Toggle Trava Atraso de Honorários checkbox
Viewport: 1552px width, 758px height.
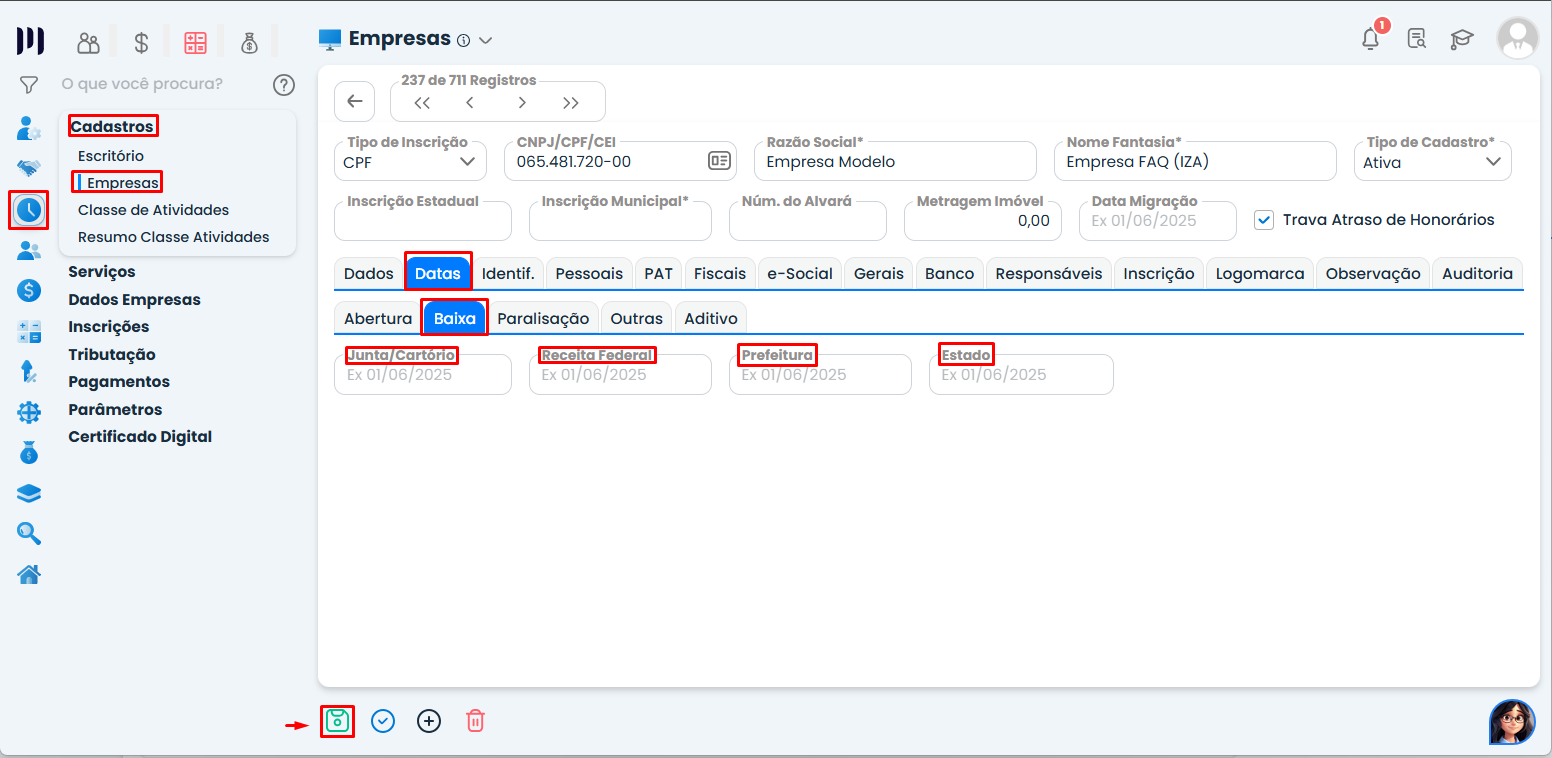(x=1264, y=220)
